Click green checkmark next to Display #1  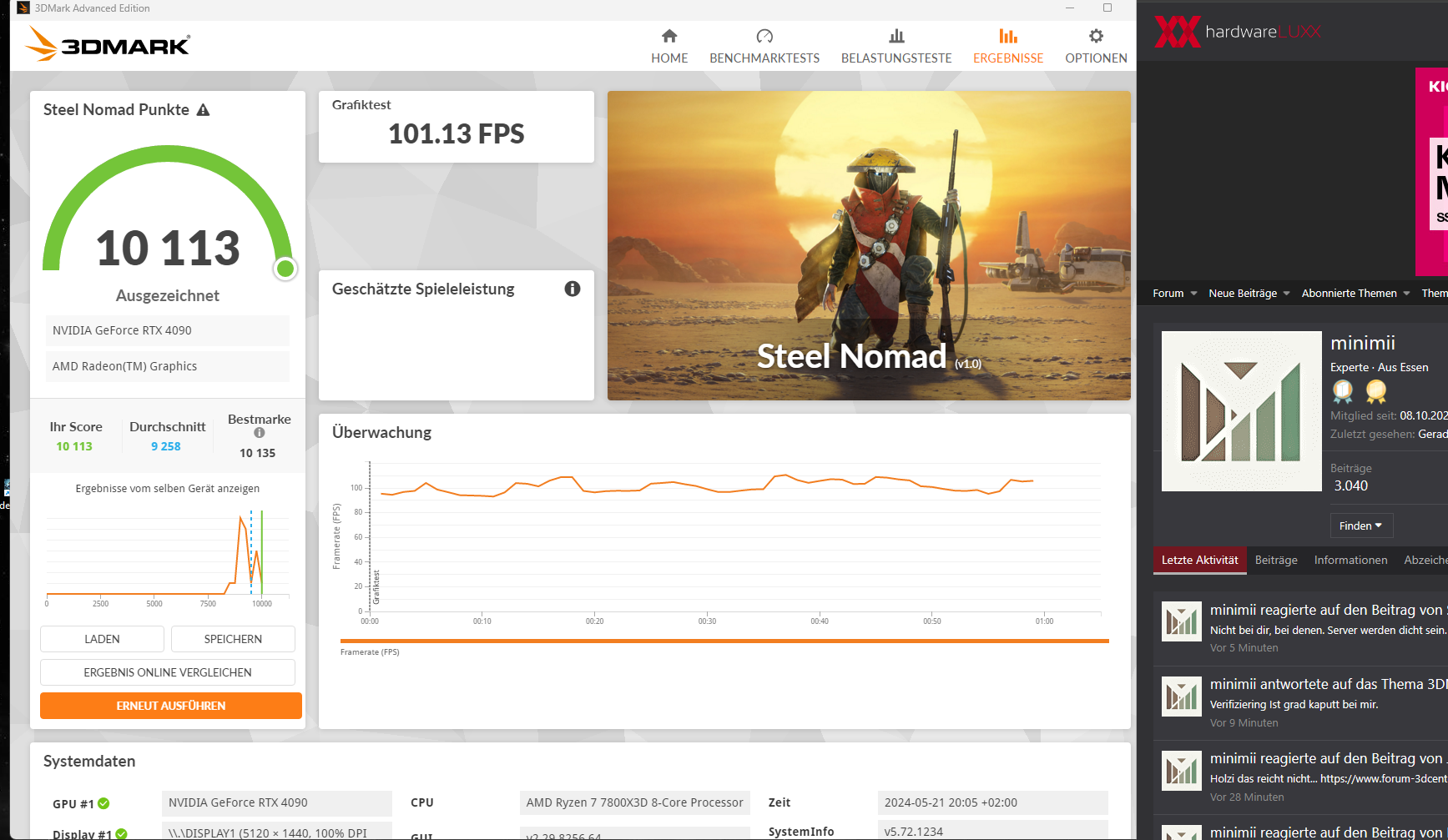121,834
